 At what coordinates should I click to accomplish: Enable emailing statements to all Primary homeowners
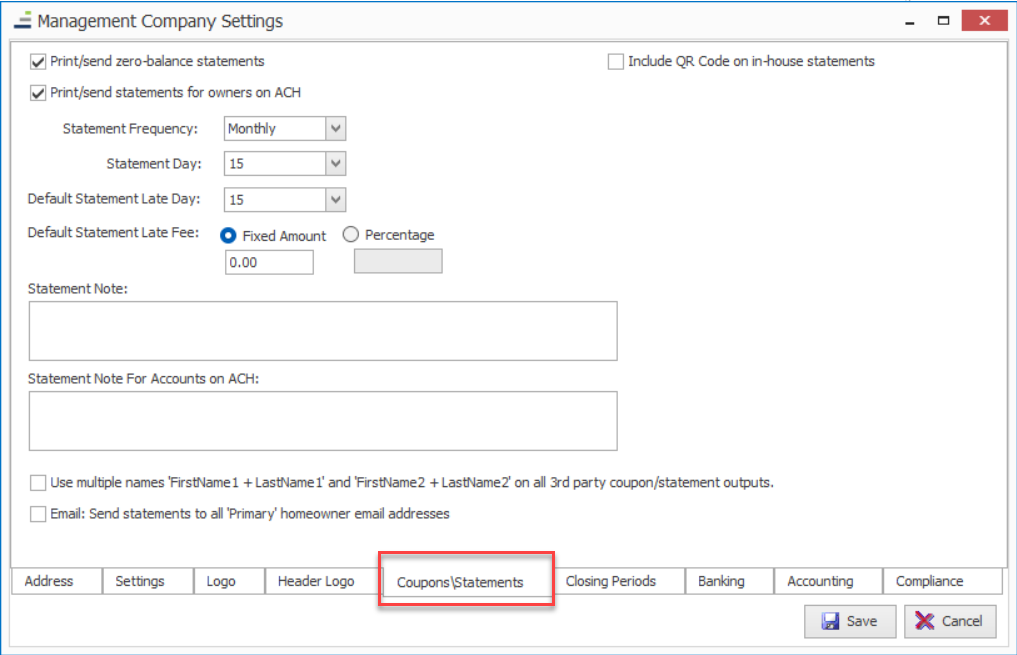(39, 514)
